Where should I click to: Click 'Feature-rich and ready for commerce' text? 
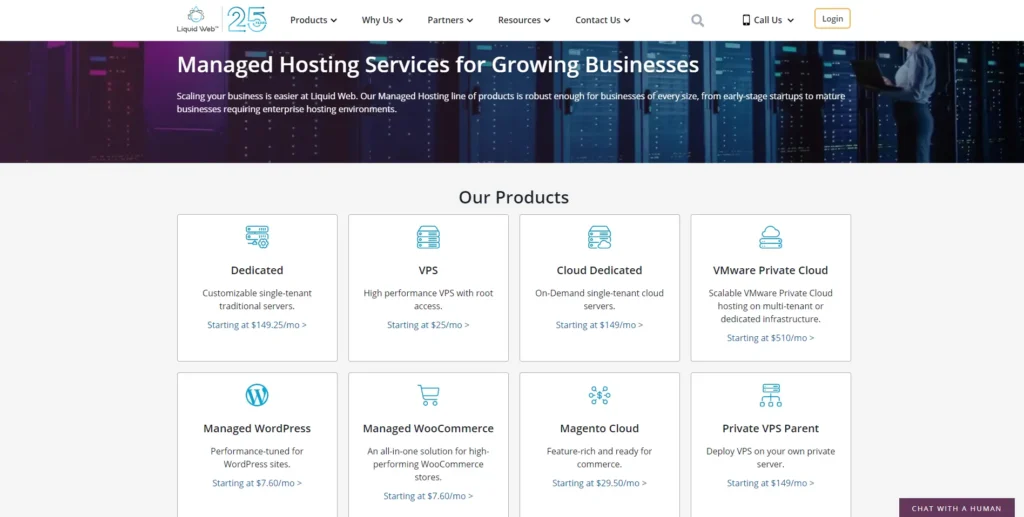(x=599, y=458)
